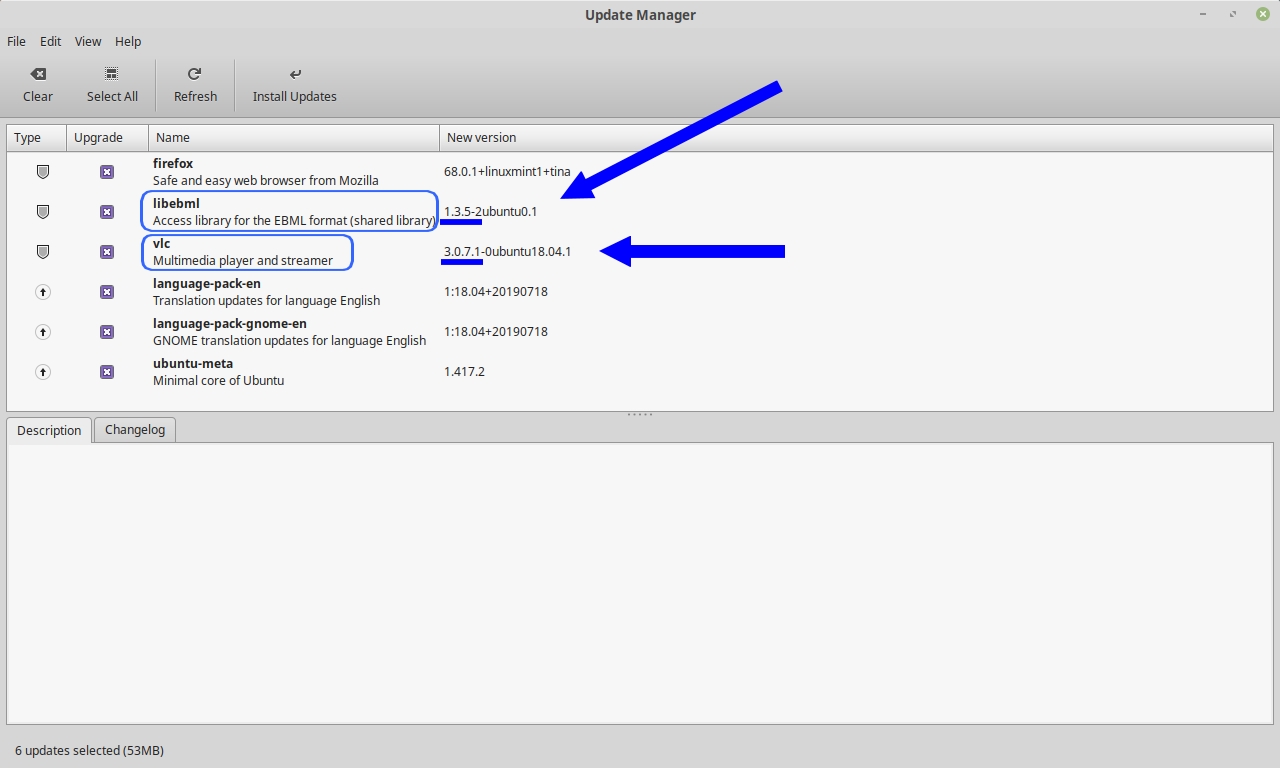Click version 1:18.04+20190718 of language-pack-gnome-en
Screen dimensions: 1280x768
[x=496, y=332]
